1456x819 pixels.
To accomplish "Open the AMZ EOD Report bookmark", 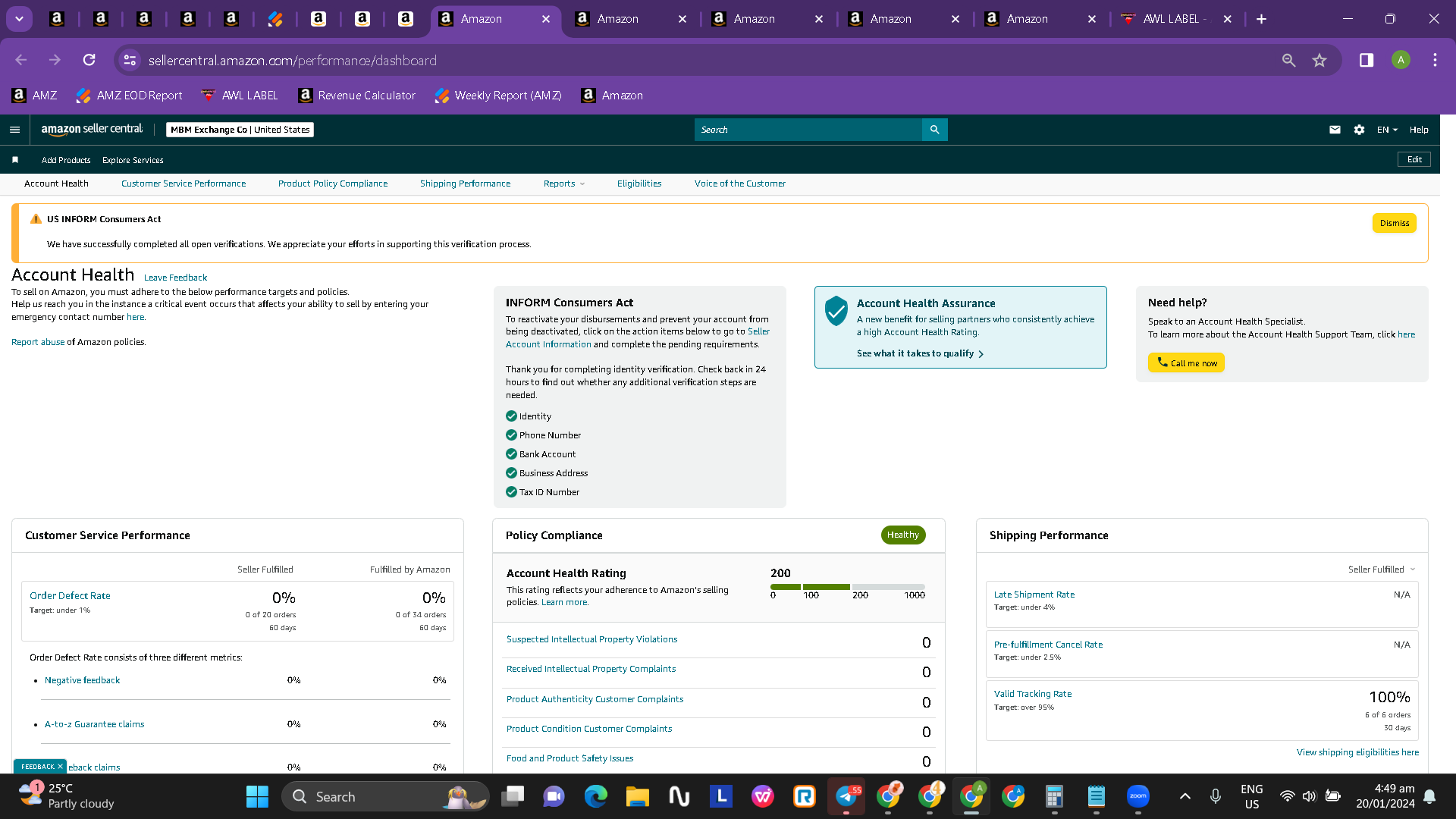I will [x=130, y=96].
